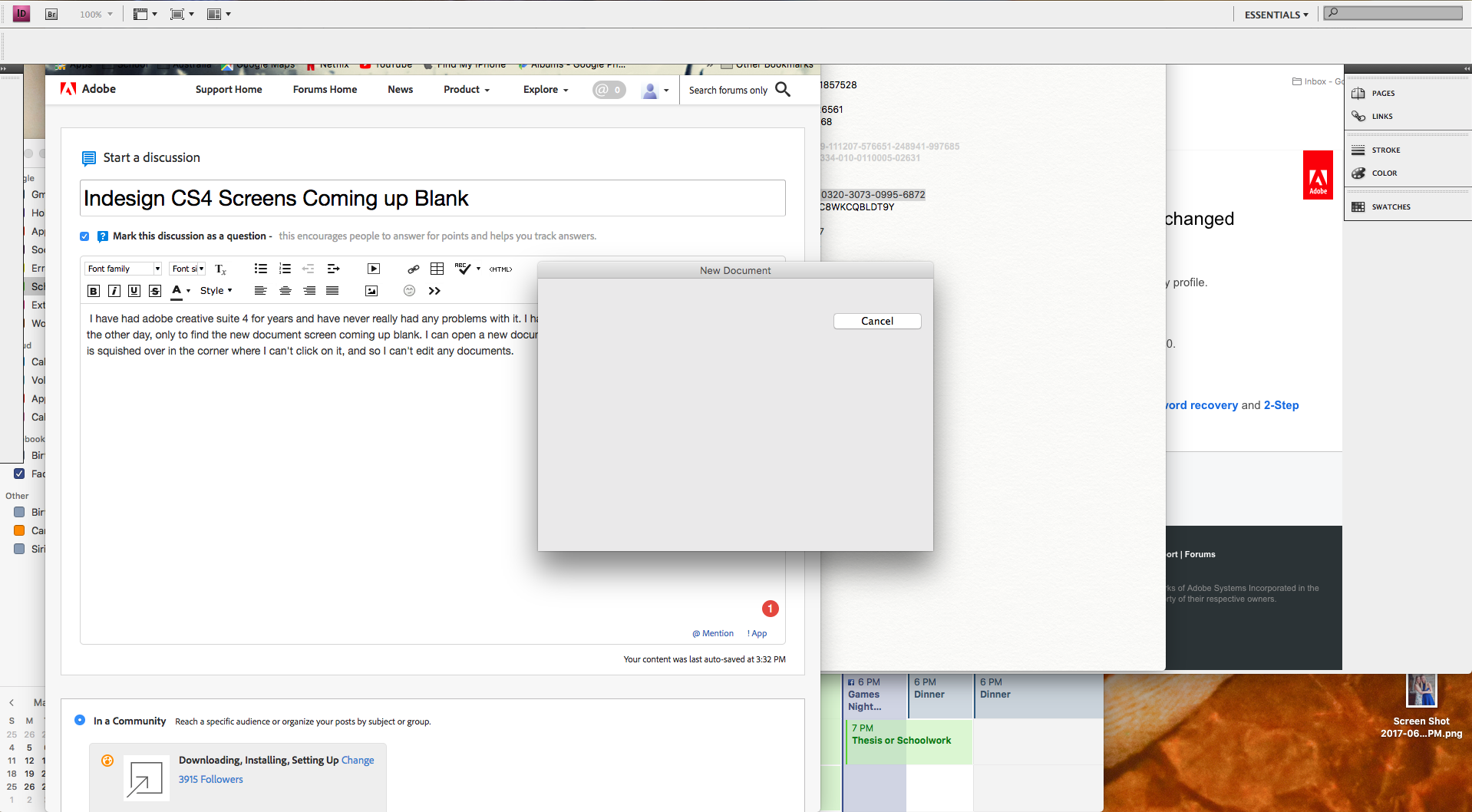Click the red 1 notification badge in editor
1472x812 pixels.
(771, 609)
